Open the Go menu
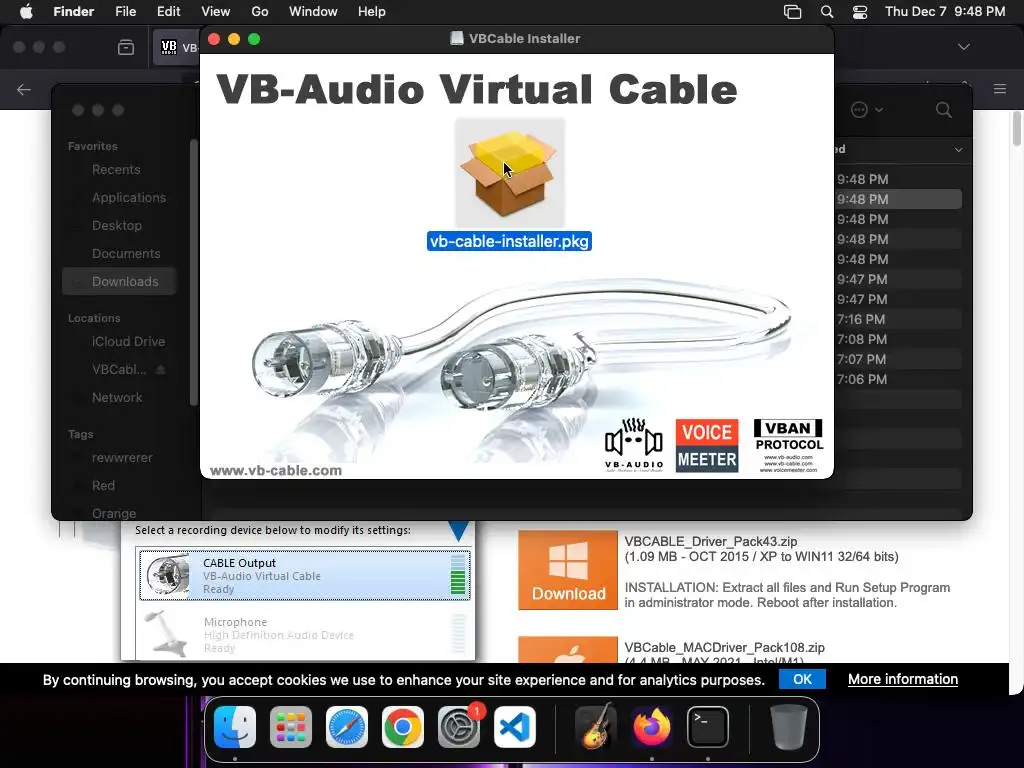The image size is (1024, 768). [x=260, y=12]
